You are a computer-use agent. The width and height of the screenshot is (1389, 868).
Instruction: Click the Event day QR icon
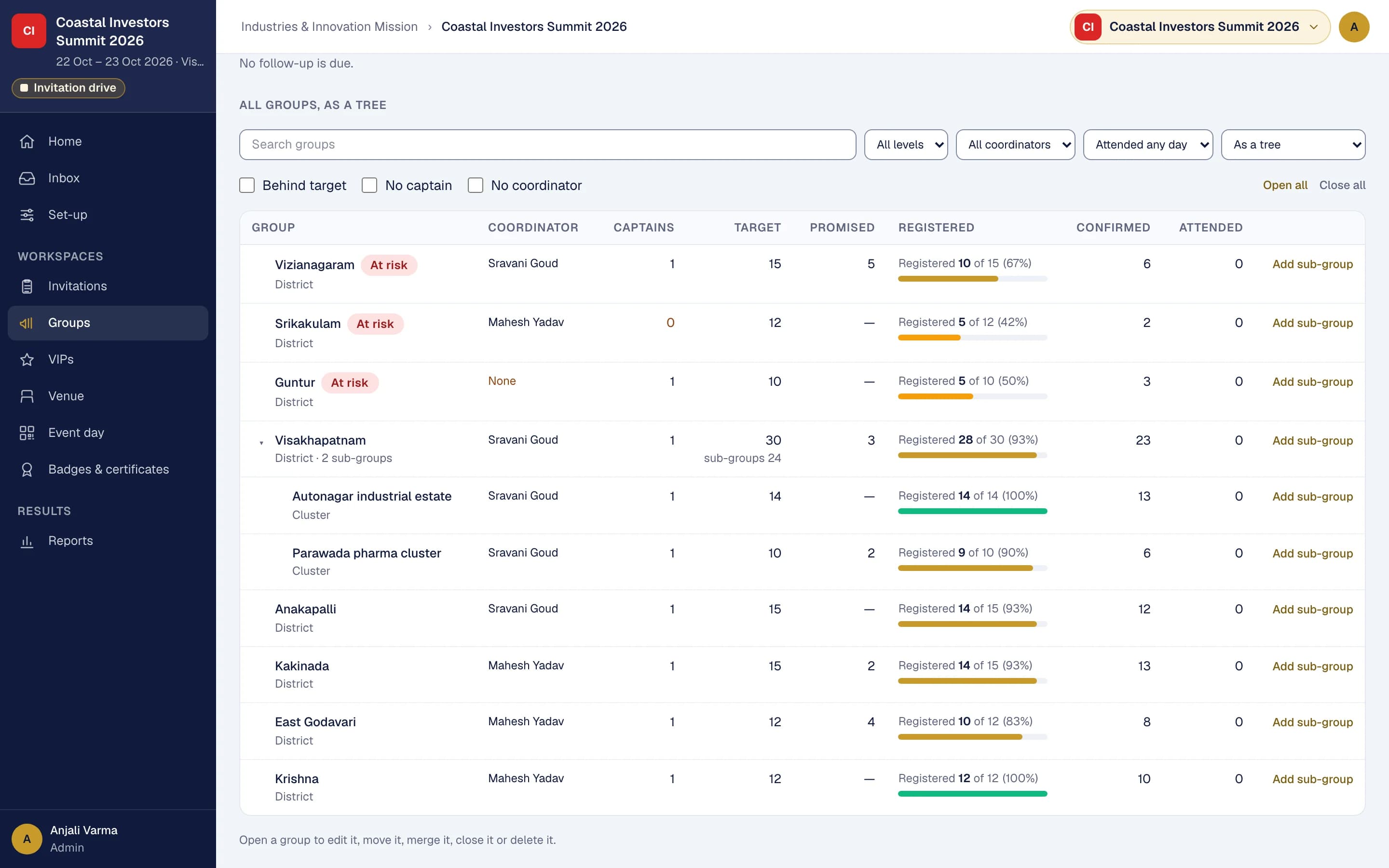[27, 433]
